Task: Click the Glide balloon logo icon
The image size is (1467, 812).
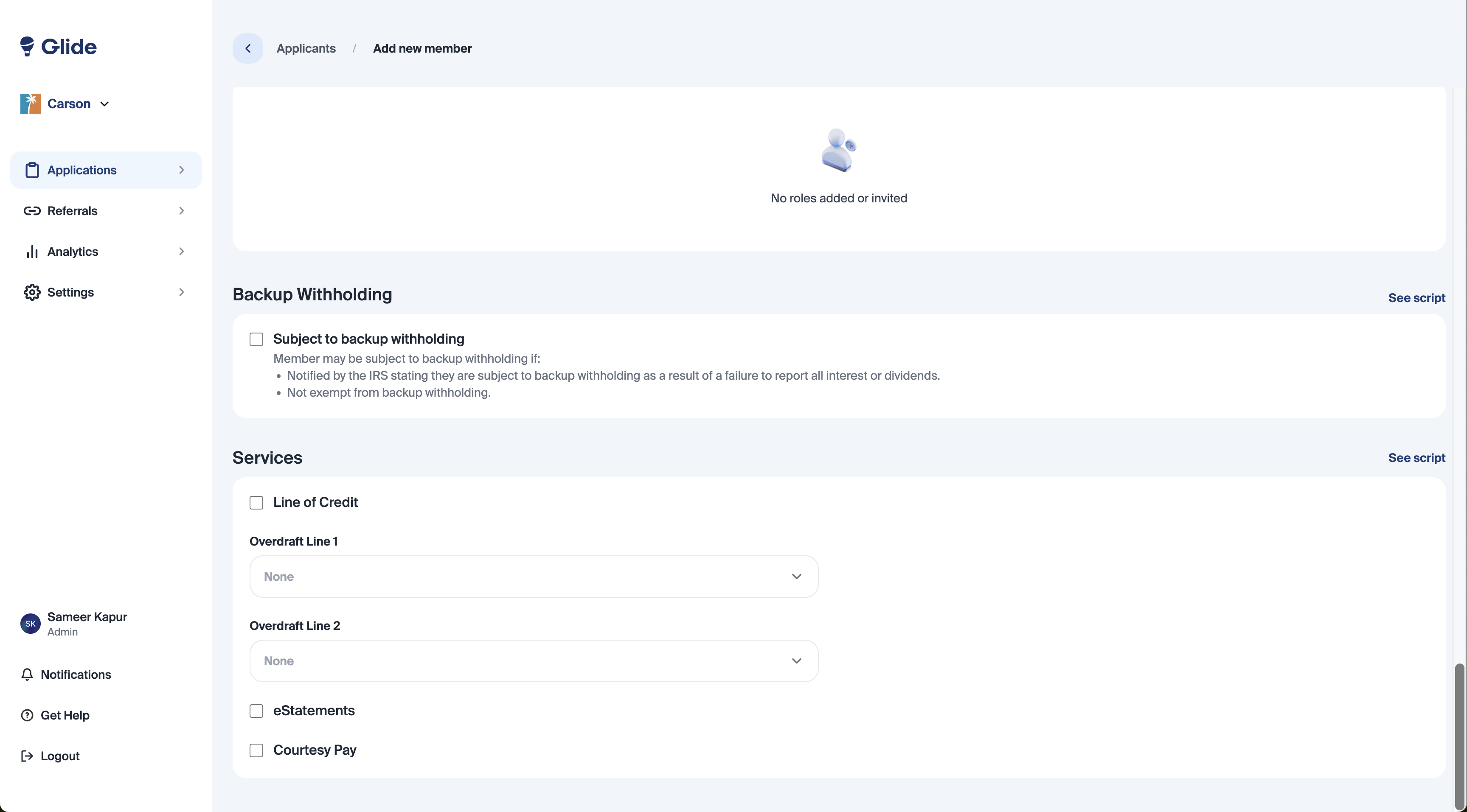Action: 27,47
